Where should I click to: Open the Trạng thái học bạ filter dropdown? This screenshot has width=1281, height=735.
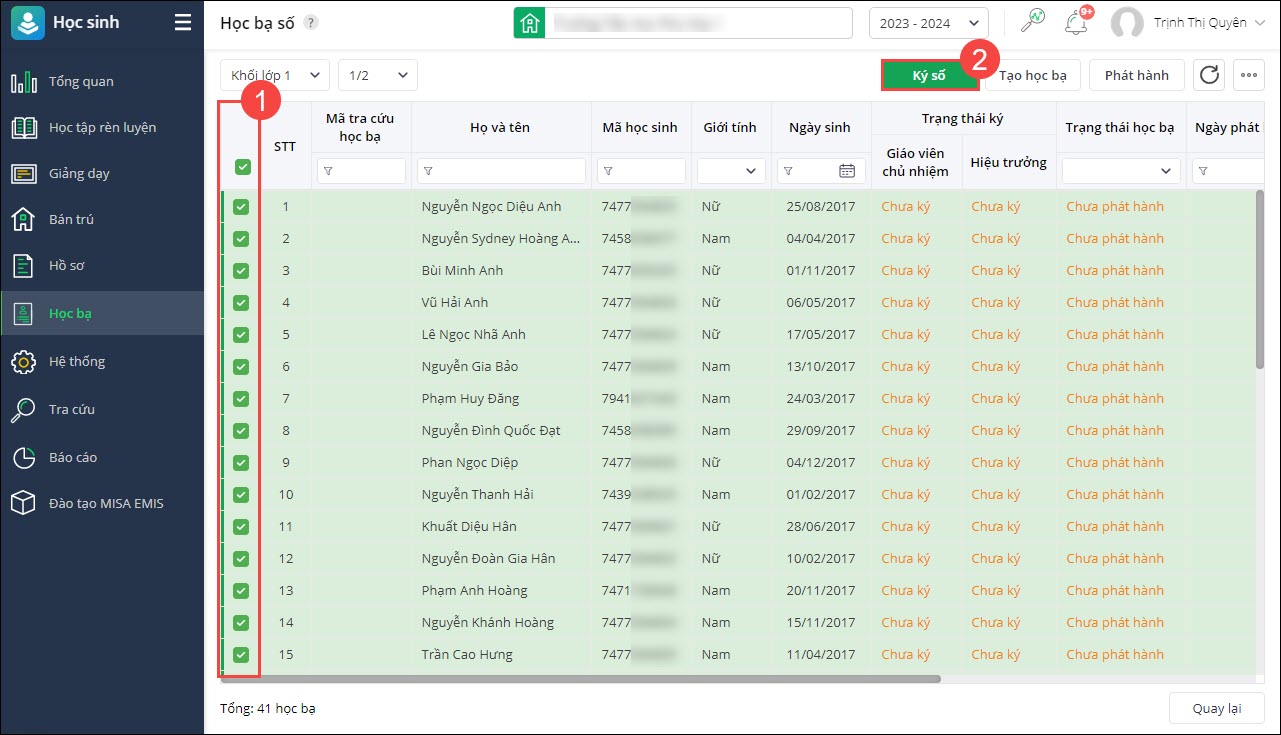click(x=1120, y=171)
